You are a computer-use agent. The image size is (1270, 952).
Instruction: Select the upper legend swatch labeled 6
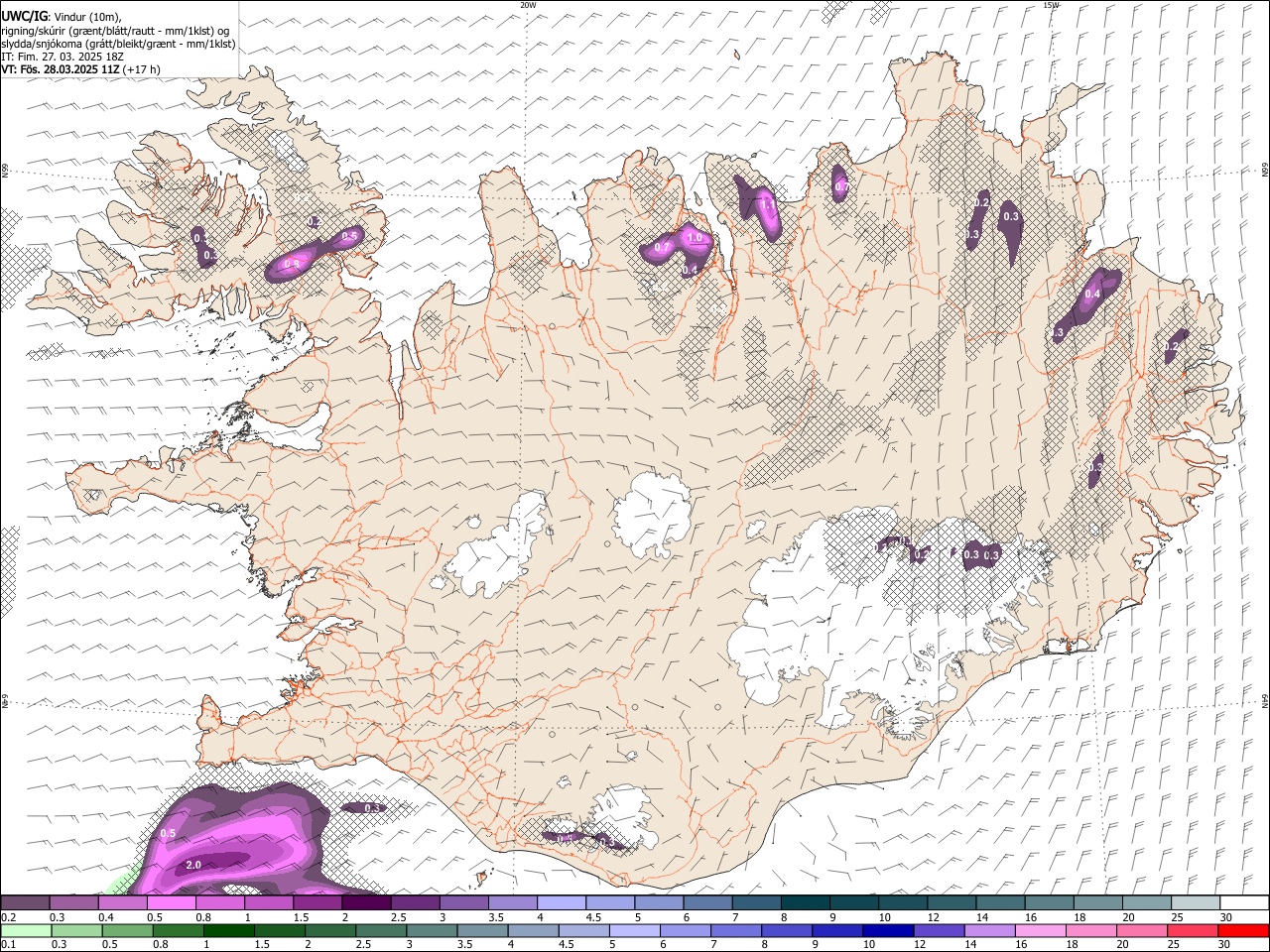click(707, 902)
